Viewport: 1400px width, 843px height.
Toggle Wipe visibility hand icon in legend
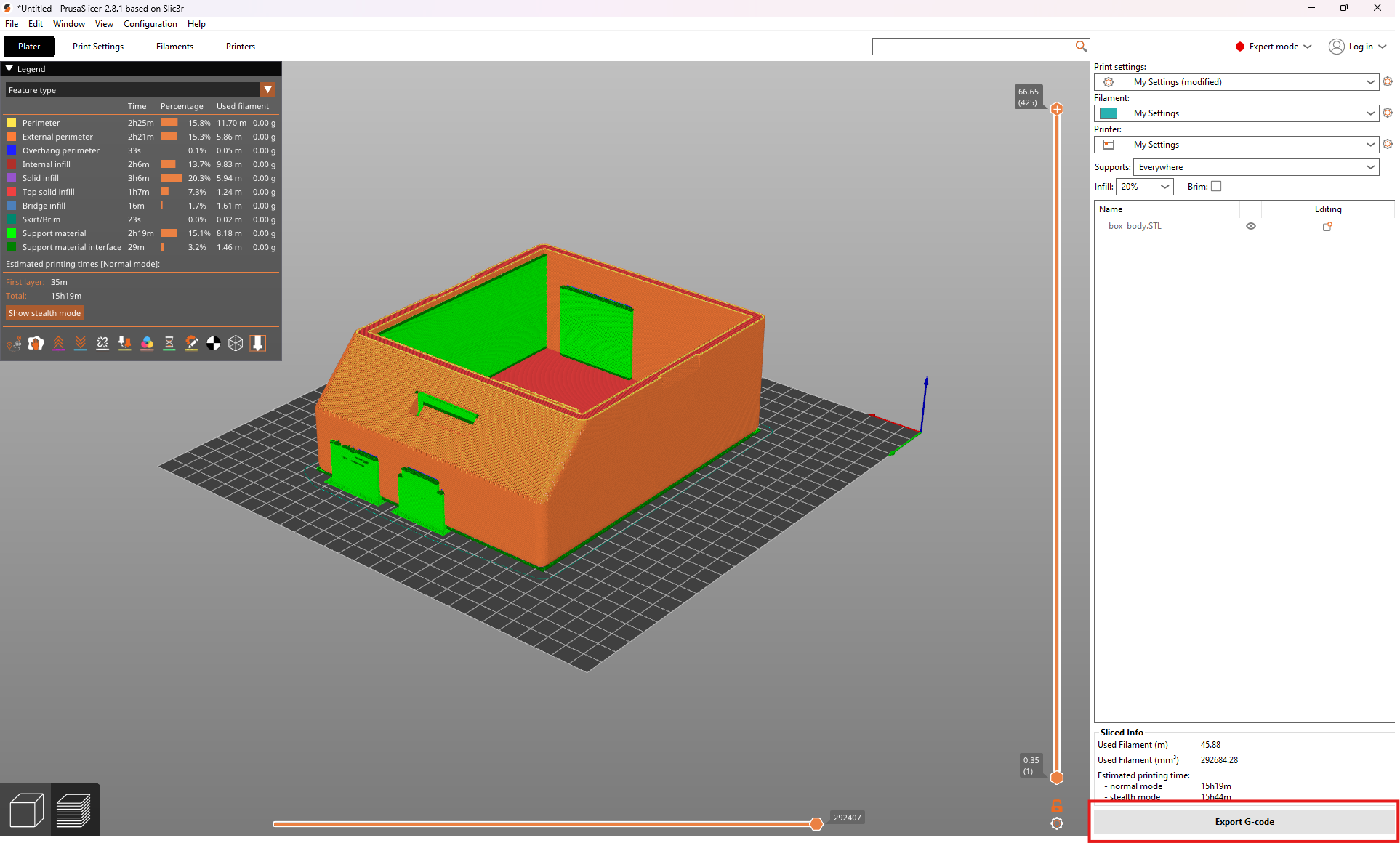coord(36,344)
